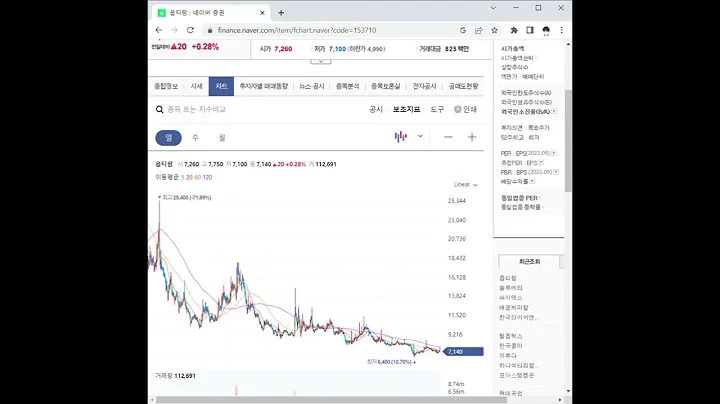This screenshot has width=720, height=404.
Task: Click the magnifier search icon in chart
Action: (x=159, y=109)
